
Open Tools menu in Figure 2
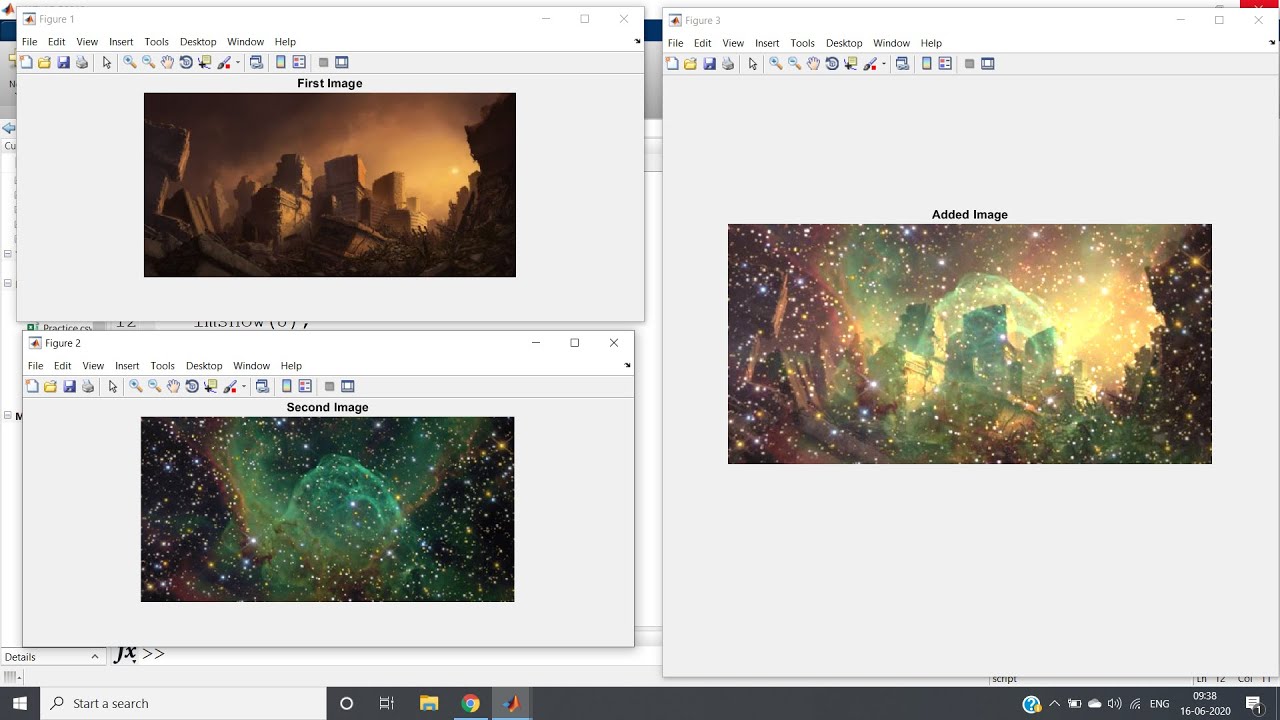point(162,366)
